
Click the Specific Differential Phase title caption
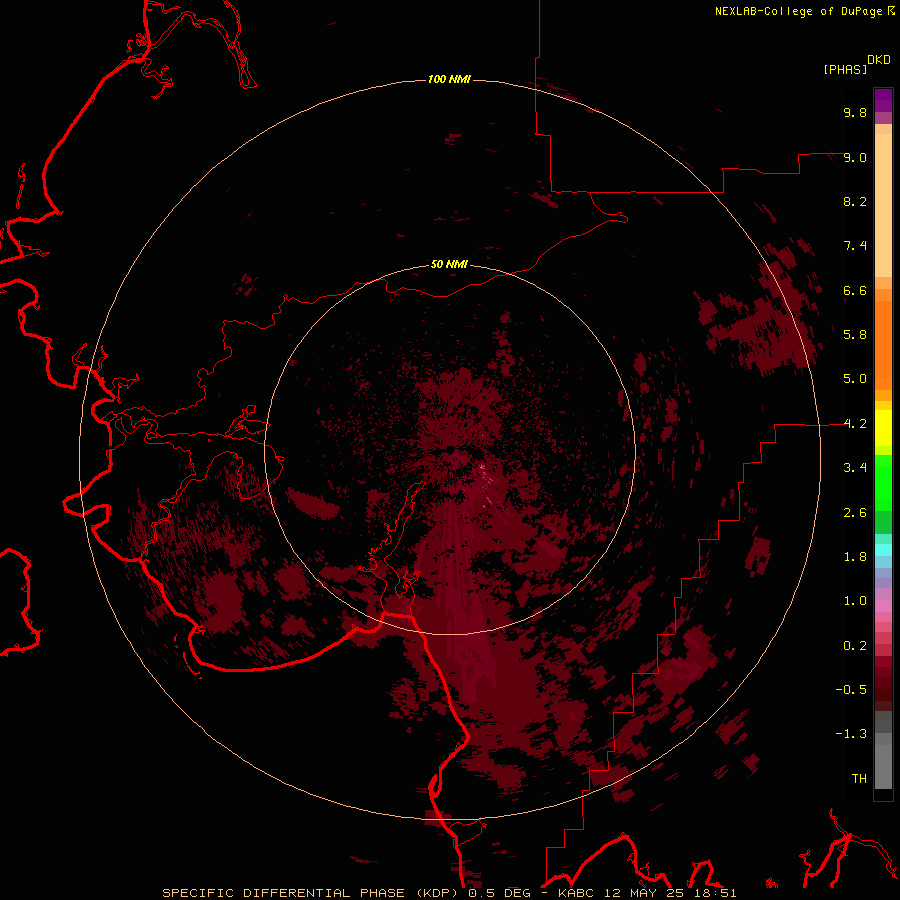(x=449, y=893)
